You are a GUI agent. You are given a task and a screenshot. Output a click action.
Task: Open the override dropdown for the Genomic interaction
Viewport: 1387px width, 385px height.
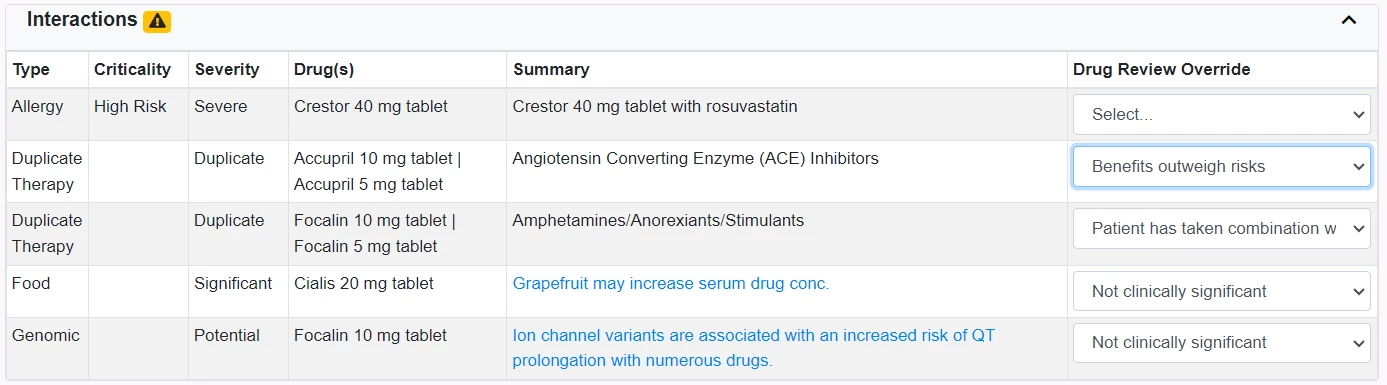1222,342
